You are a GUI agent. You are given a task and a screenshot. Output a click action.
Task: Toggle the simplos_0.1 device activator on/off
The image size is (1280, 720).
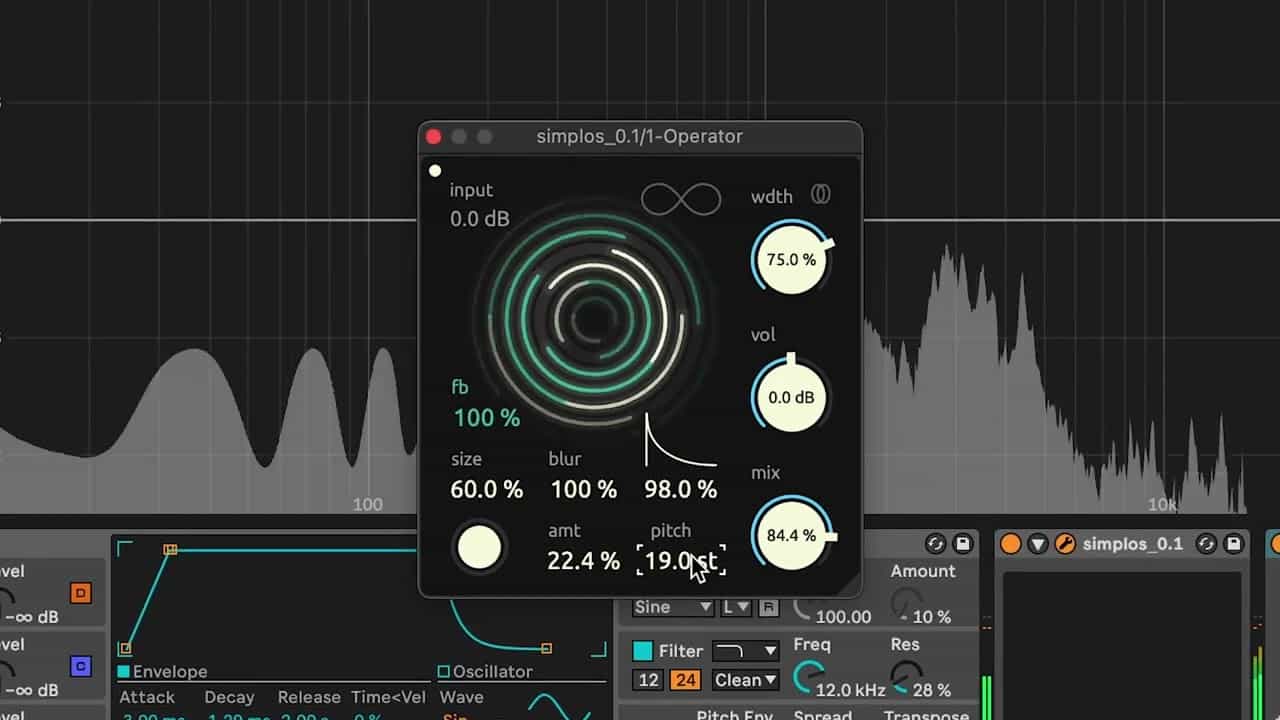point(1011,544)
